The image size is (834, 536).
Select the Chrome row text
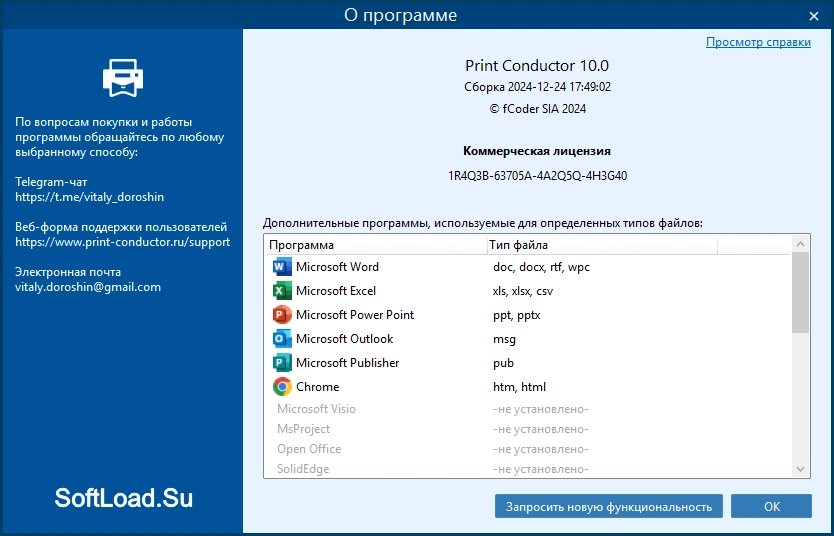pyautogui.click(x=318, y=387)
